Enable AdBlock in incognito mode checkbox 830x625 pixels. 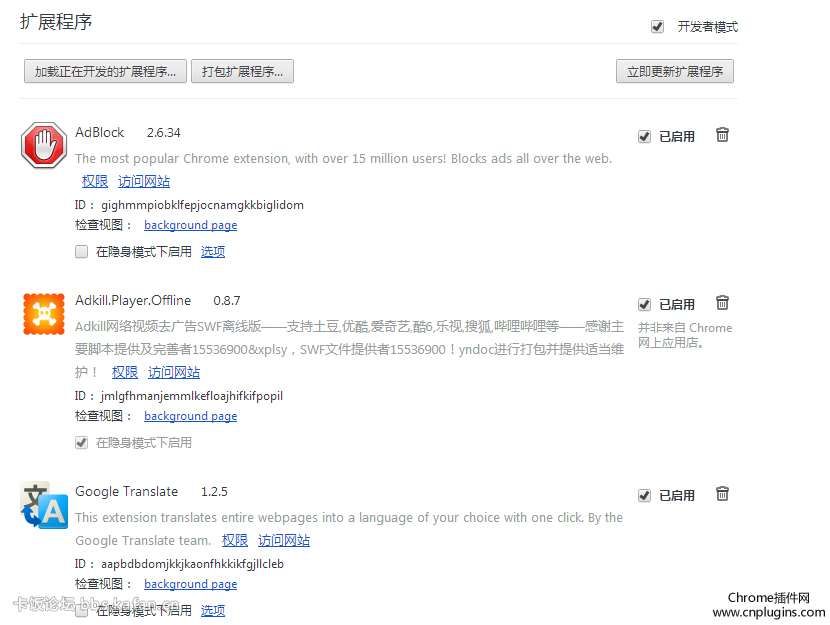pyautogui.click(x=82, y=252)
